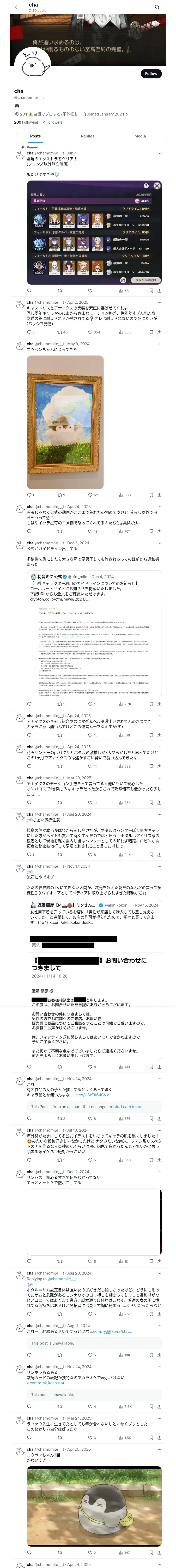
Task: Open the framed painting photo
Action: click(65, 422)
